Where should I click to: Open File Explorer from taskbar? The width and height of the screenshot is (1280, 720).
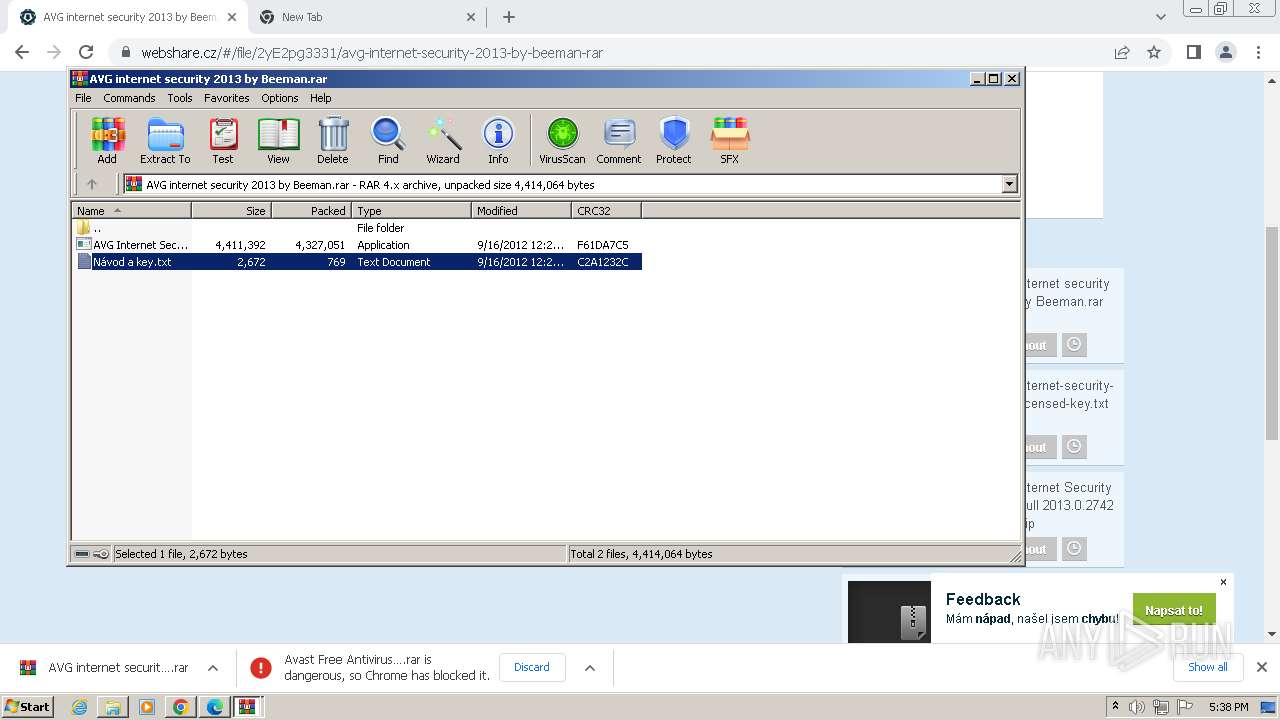pos(113,707)
